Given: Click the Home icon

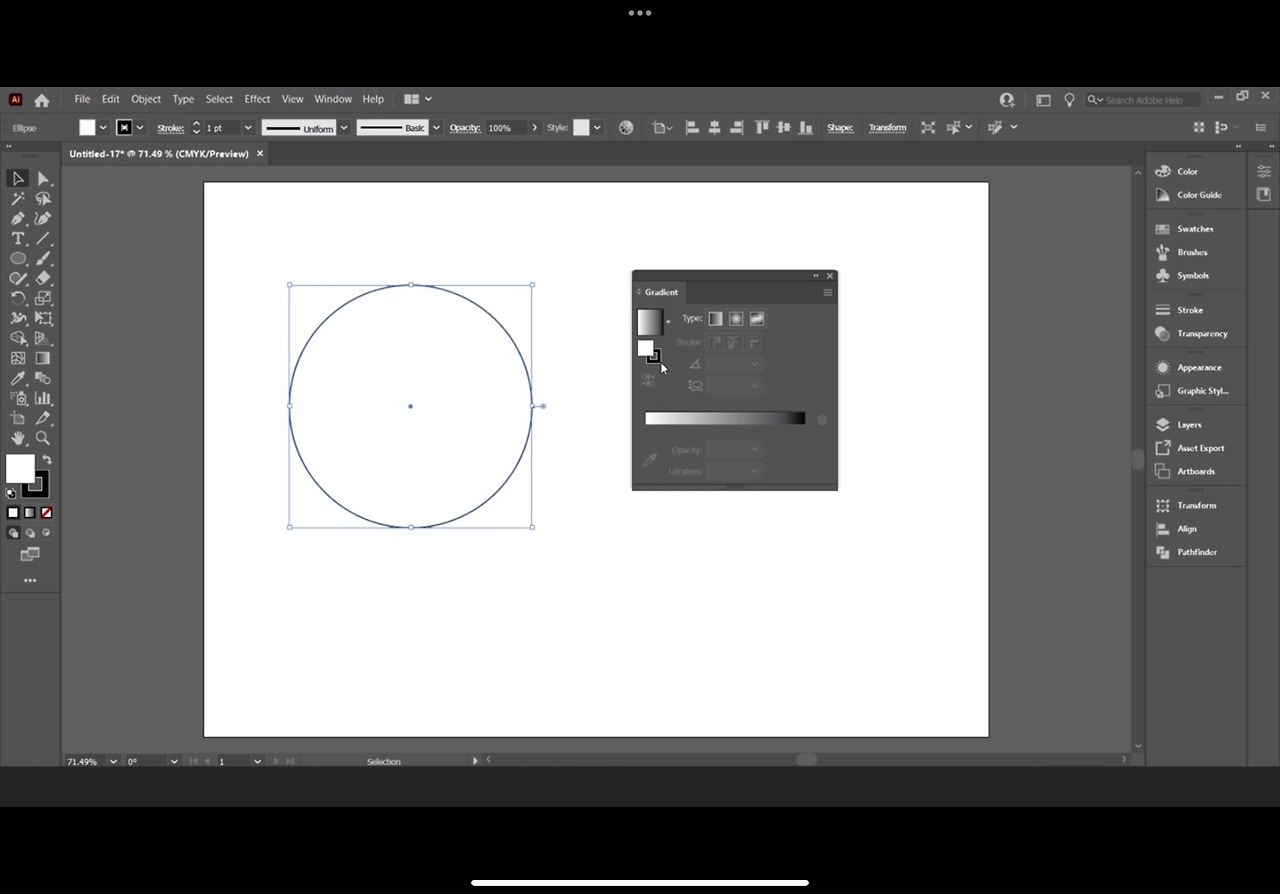Looking at the screenshot, I should 41,100.
